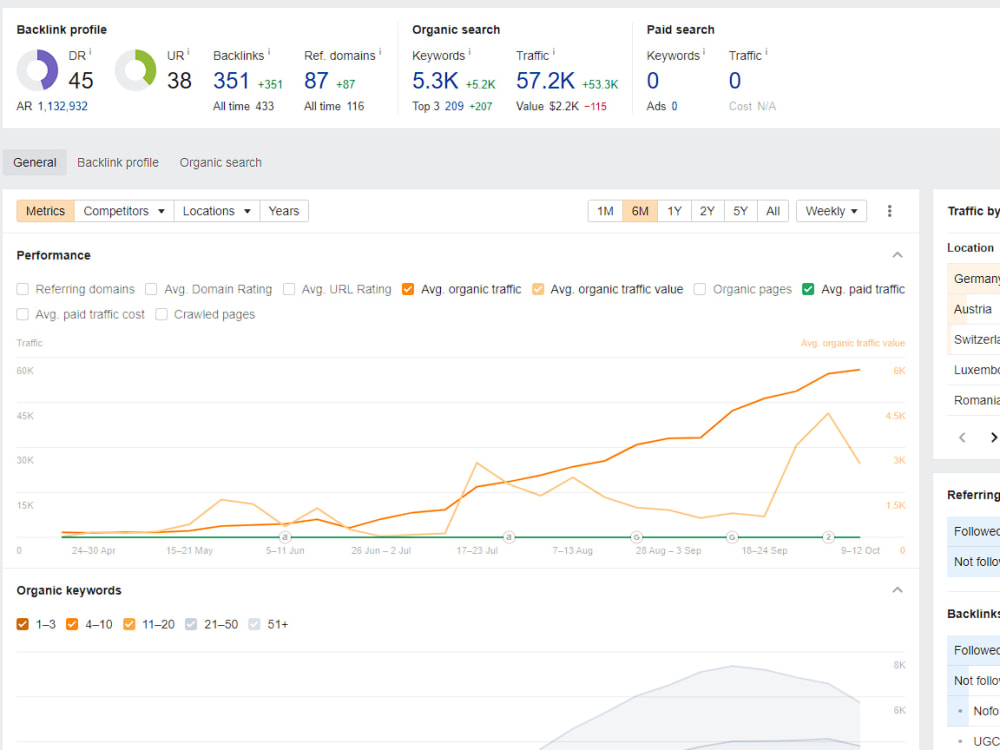The height and width of the screenshot is (750, 1000).
Task: Go to next page of locations
Action: 993,438
